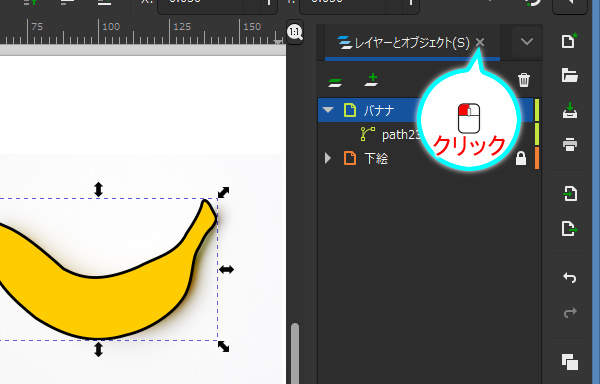The width and height of the screenshot is (600, 384).
Task: Import a file with the import icon
Action: click(570, 194)
